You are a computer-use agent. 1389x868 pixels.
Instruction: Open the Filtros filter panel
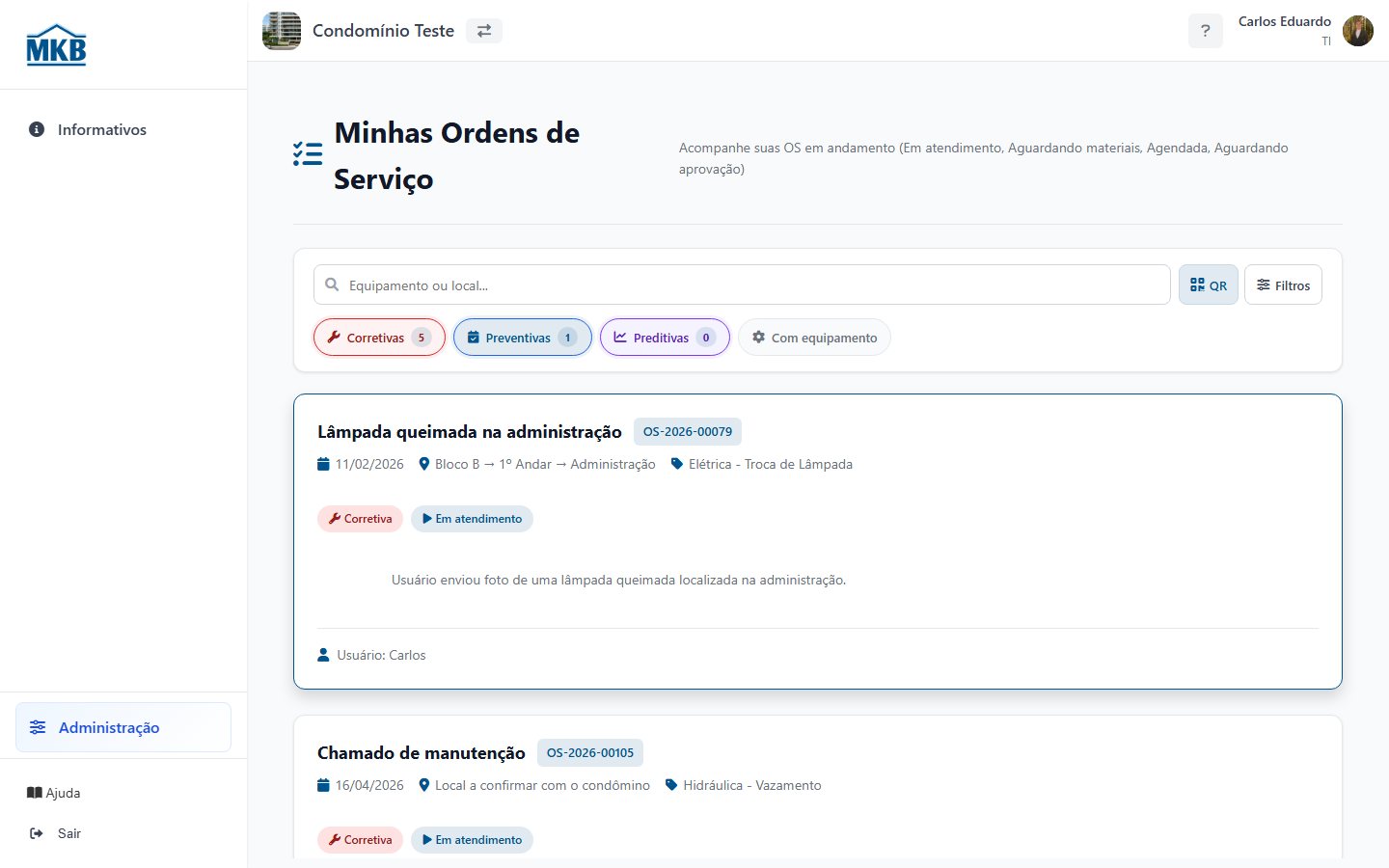1283,285
